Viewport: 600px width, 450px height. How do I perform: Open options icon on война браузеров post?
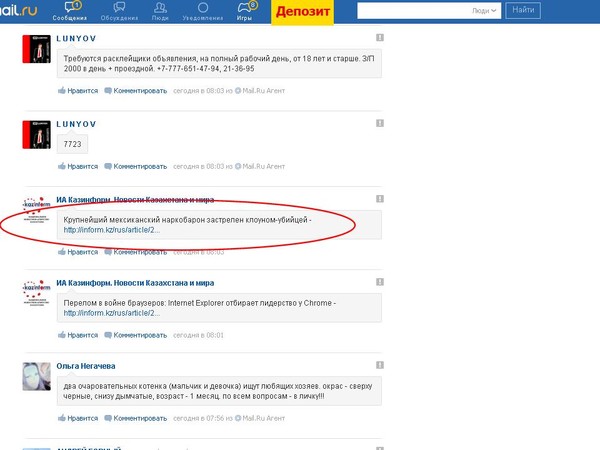[x=380, y=282]
